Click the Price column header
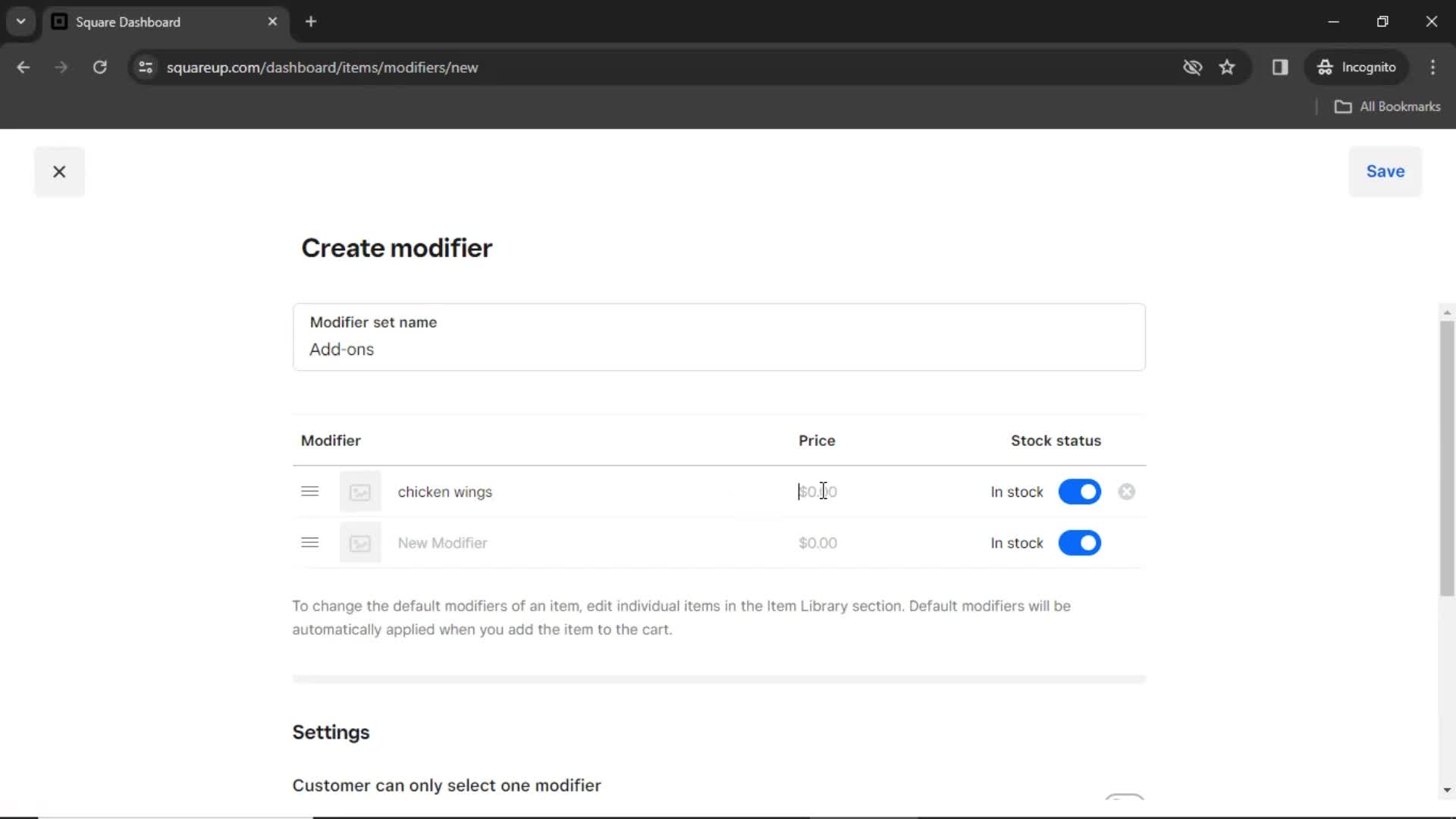The width and height of the screenshot is (1456, 819). [817, 441]
